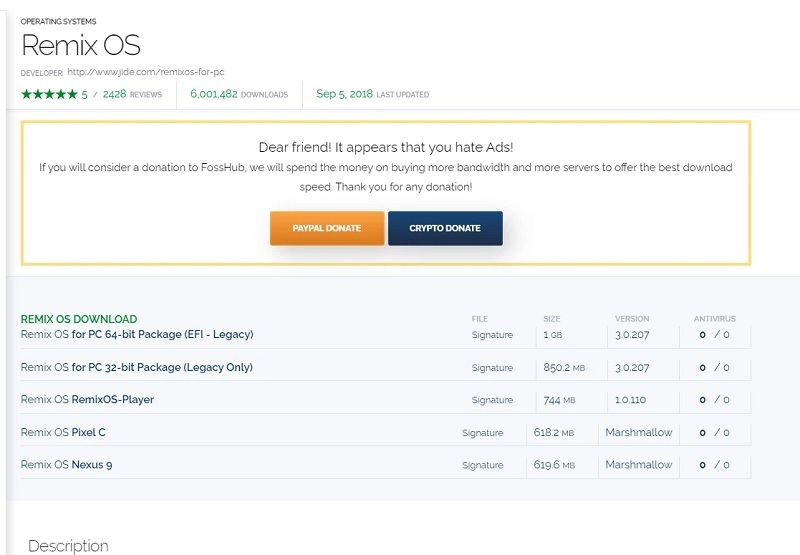Click the Operating Systems category label
This screenshot has width=800, height=555.
pyautogui.click(x=59, y=21)
